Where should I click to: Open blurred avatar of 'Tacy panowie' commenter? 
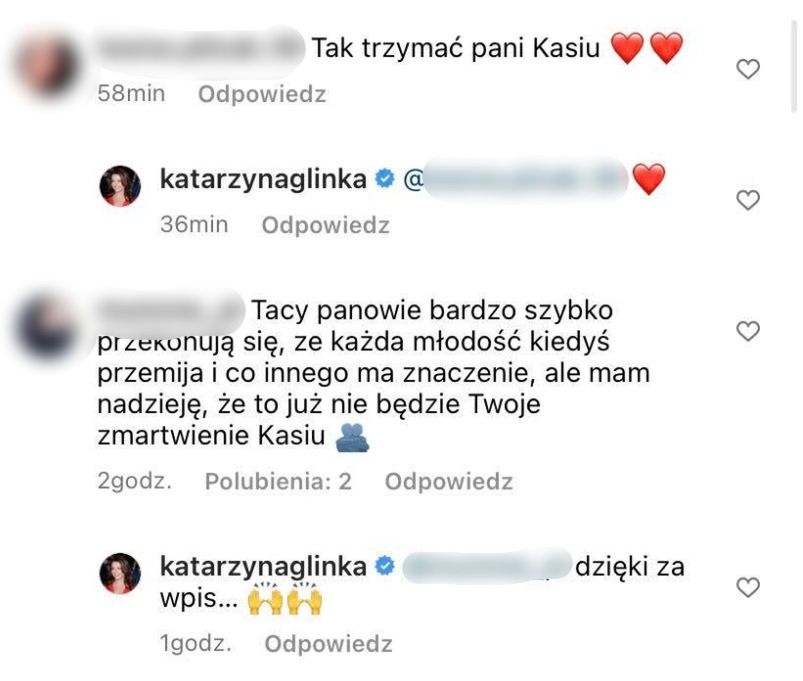pos(47,326)
